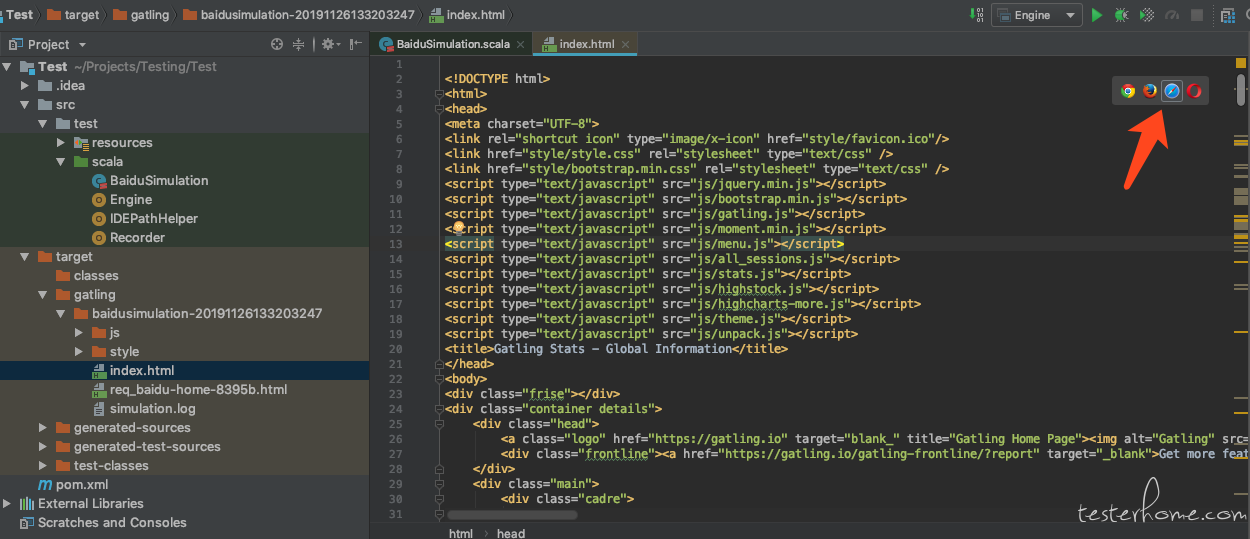The height and width of the screenshot is (539, 1250).
Task: Start debugging with the bug icon
Action: (1122, 15)
